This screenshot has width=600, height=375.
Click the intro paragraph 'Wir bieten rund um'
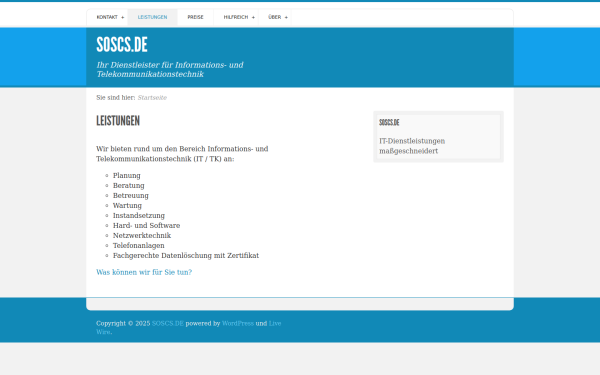(182, 153)
